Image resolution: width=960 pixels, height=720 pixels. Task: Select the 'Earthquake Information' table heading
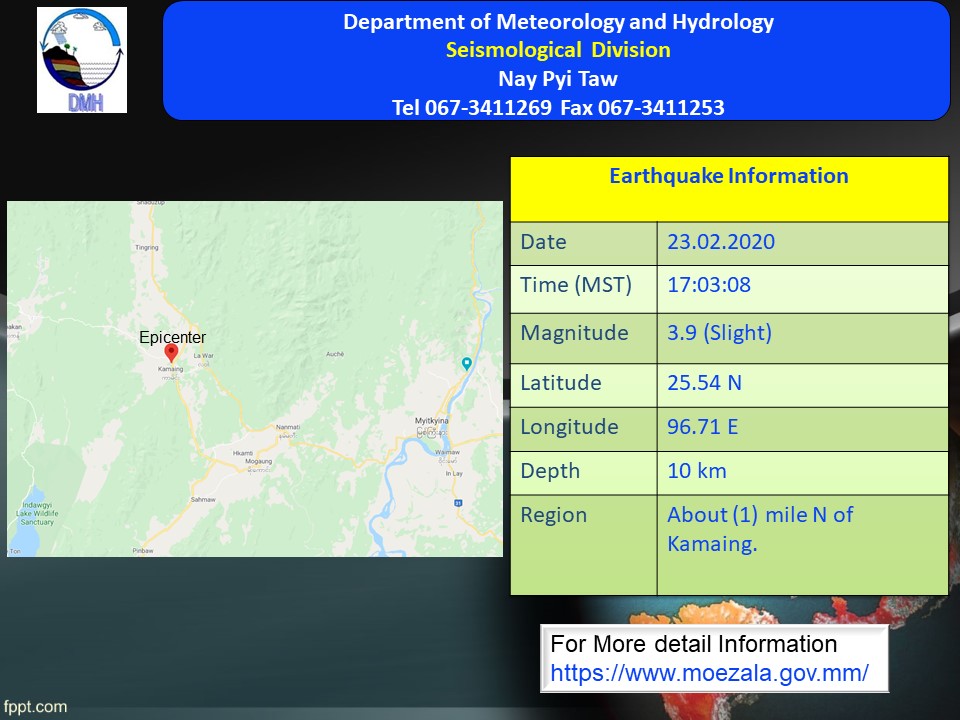click(729, 176)
